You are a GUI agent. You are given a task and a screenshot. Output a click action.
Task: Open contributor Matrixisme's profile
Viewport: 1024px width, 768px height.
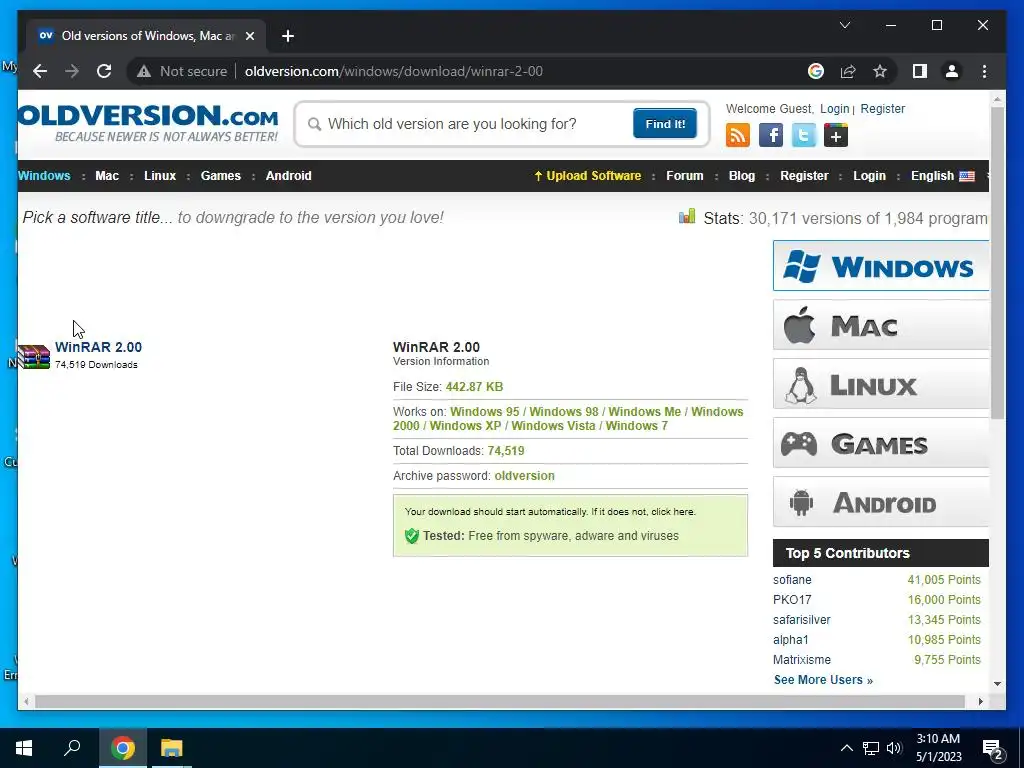click(802, 660)
